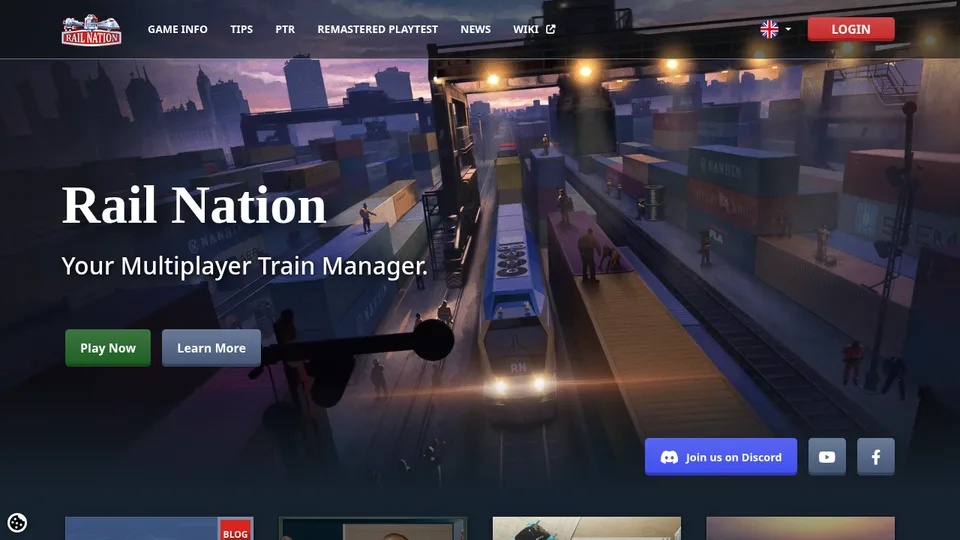Click the Rail Nation headline text

pyautogui.click(x=194, y=206)
